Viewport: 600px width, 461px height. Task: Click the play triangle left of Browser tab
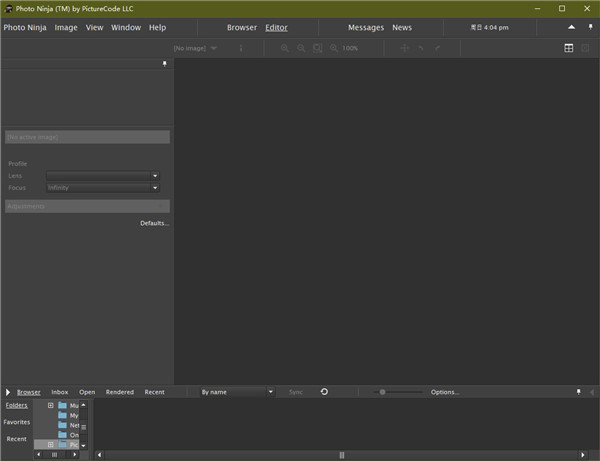click(8, 392)
